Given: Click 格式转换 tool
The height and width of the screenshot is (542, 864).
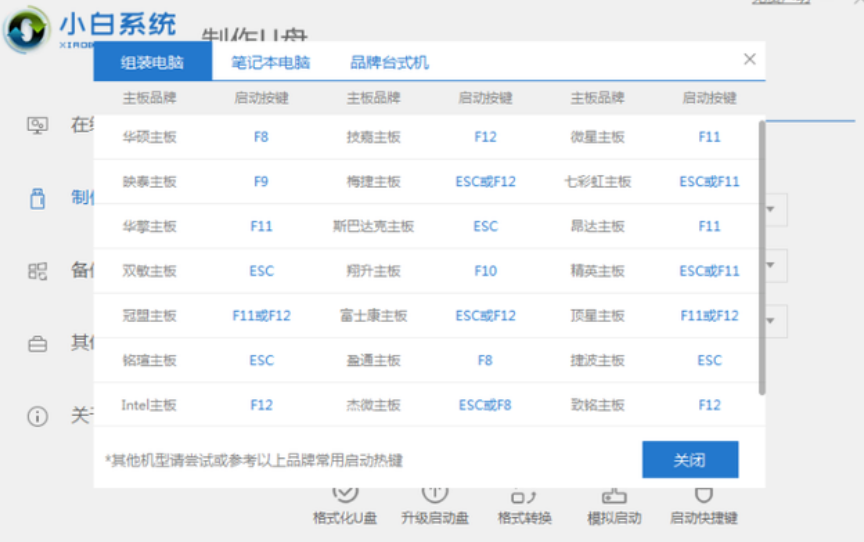Looking at the screenshot, I should [x=524, y=505].
